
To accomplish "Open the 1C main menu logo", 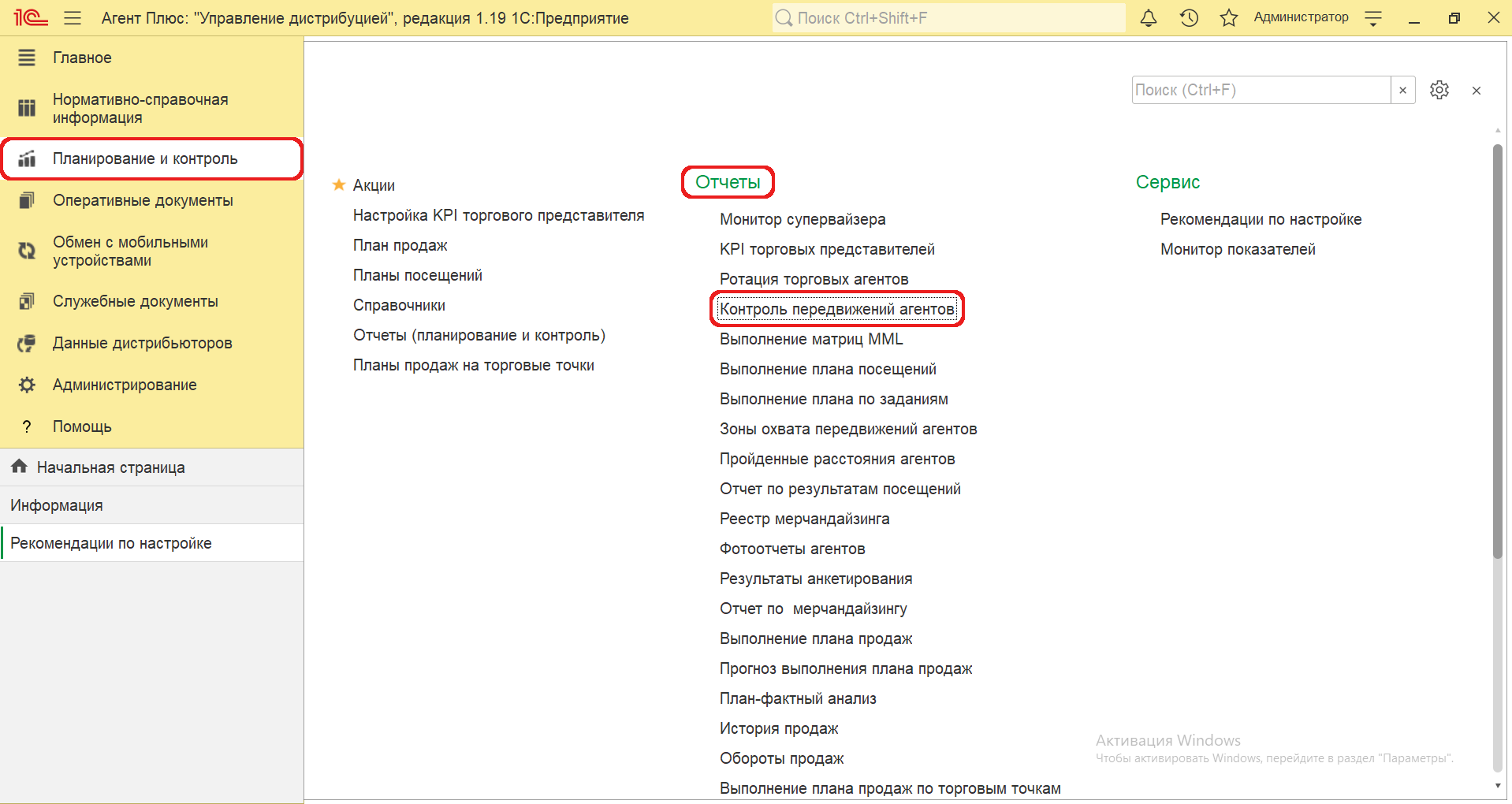I will [31, 17].
